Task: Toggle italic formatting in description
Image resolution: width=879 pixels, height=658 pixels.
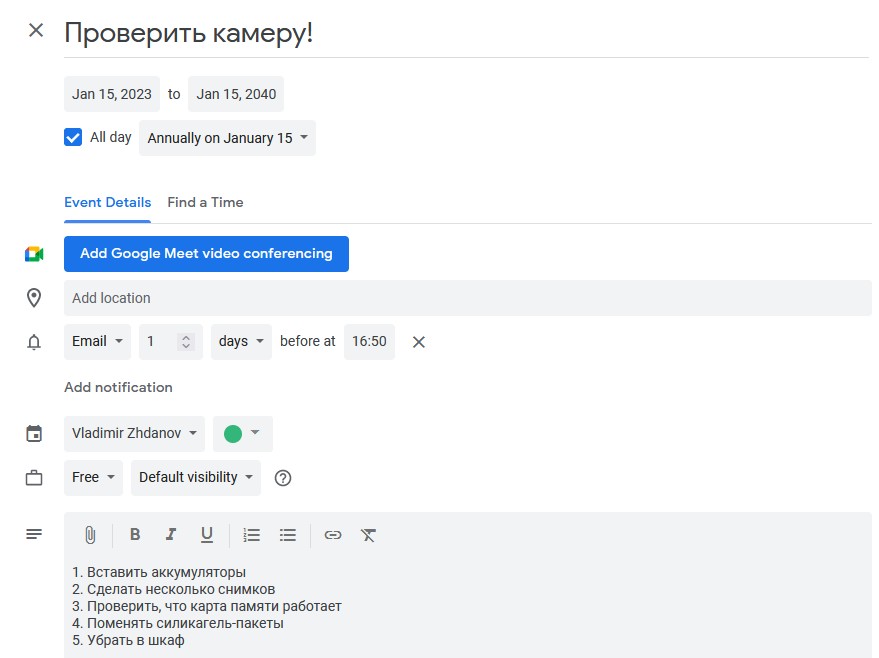Action: [171, 535]
